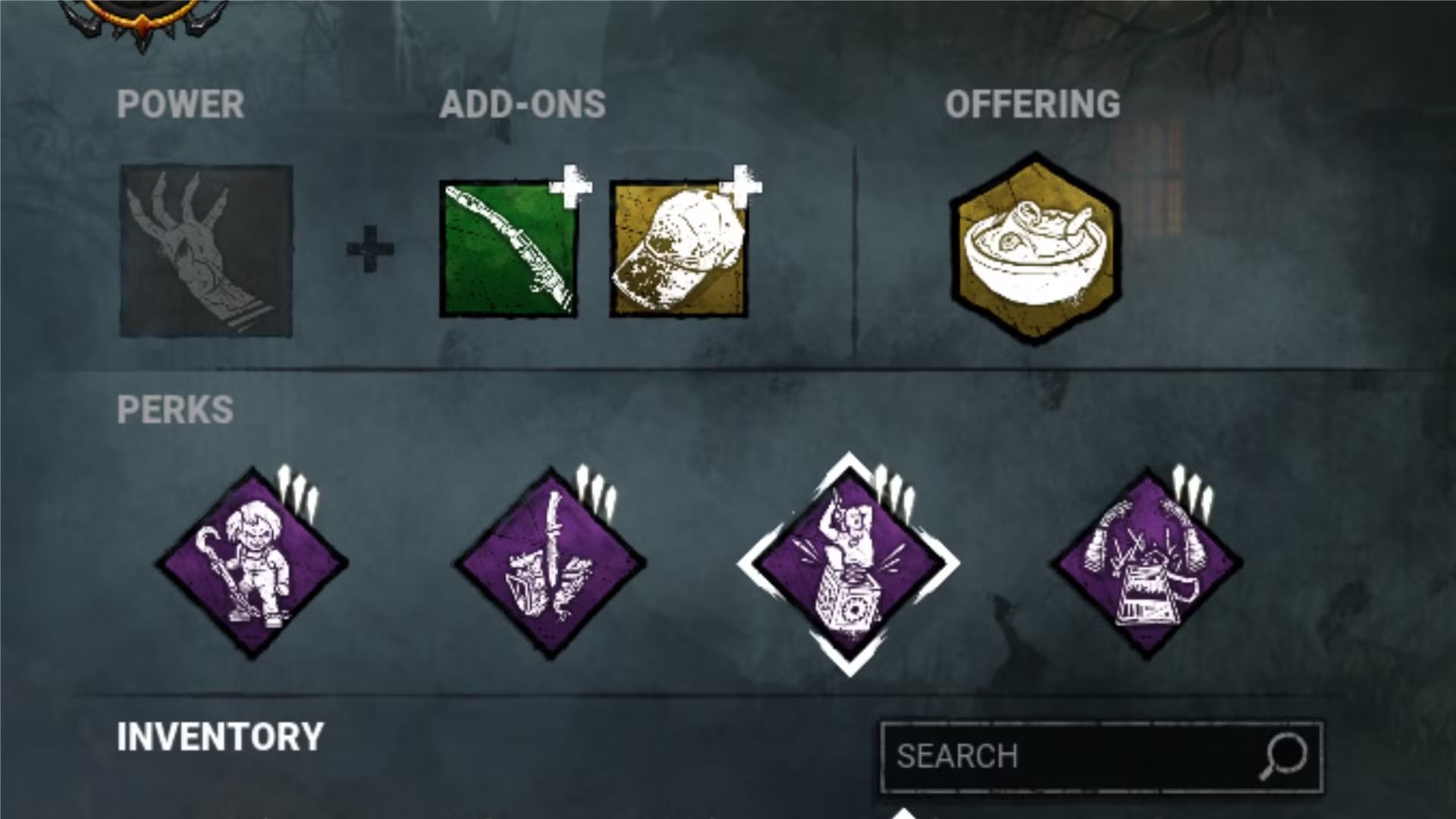Screen dimensions: 1456x819
Task: Select the clawed hand power icon
Action: (206, 251)
